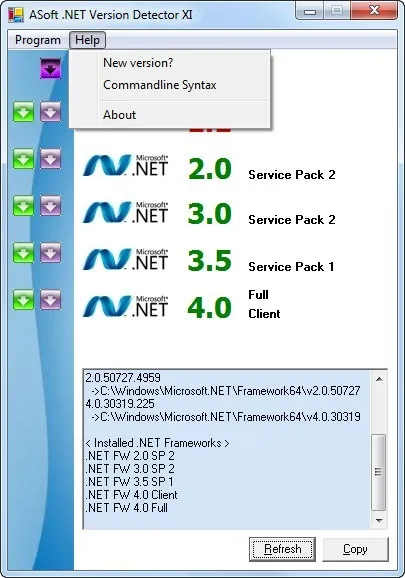Click the scrollbar thumb in log box
This screenshot has height=578, width=405.
coord(378,472)
